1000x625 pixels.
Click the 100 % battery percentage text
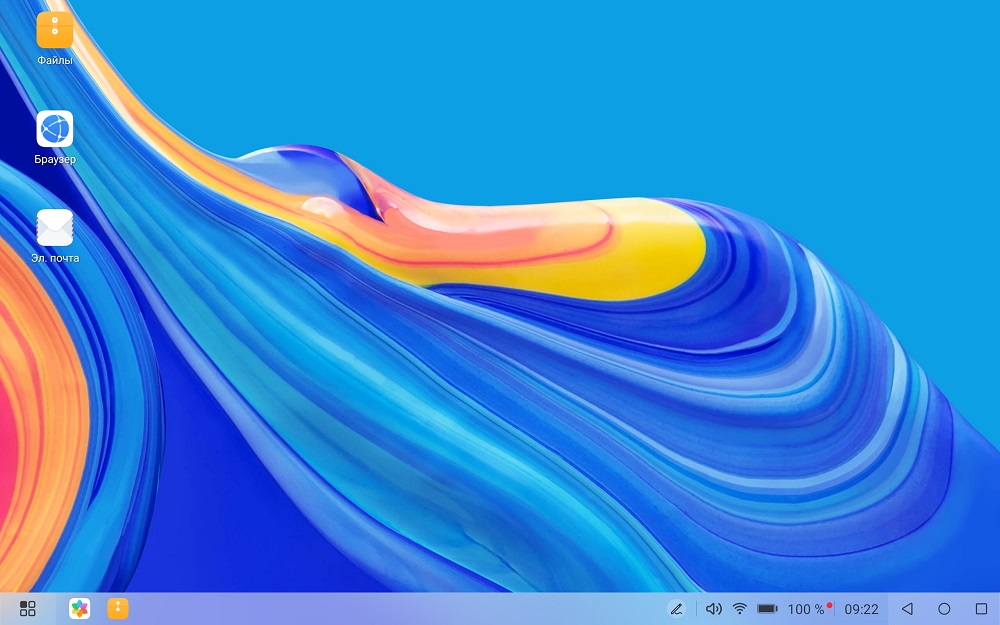tap(805, 610)
